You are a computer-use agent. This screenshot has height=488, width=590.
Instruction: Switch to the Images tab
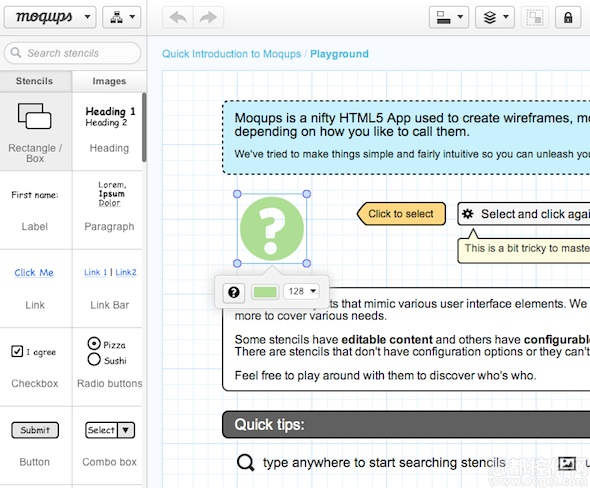[109, 81]
